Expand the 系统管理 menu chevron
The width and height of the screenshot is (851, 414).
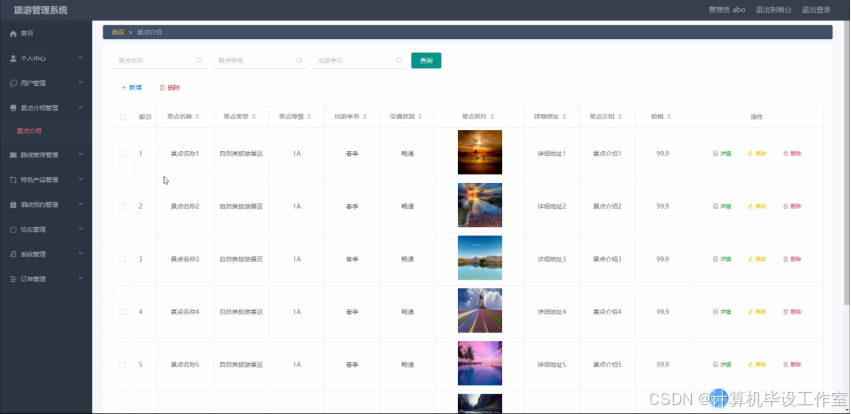click(80, 254)
